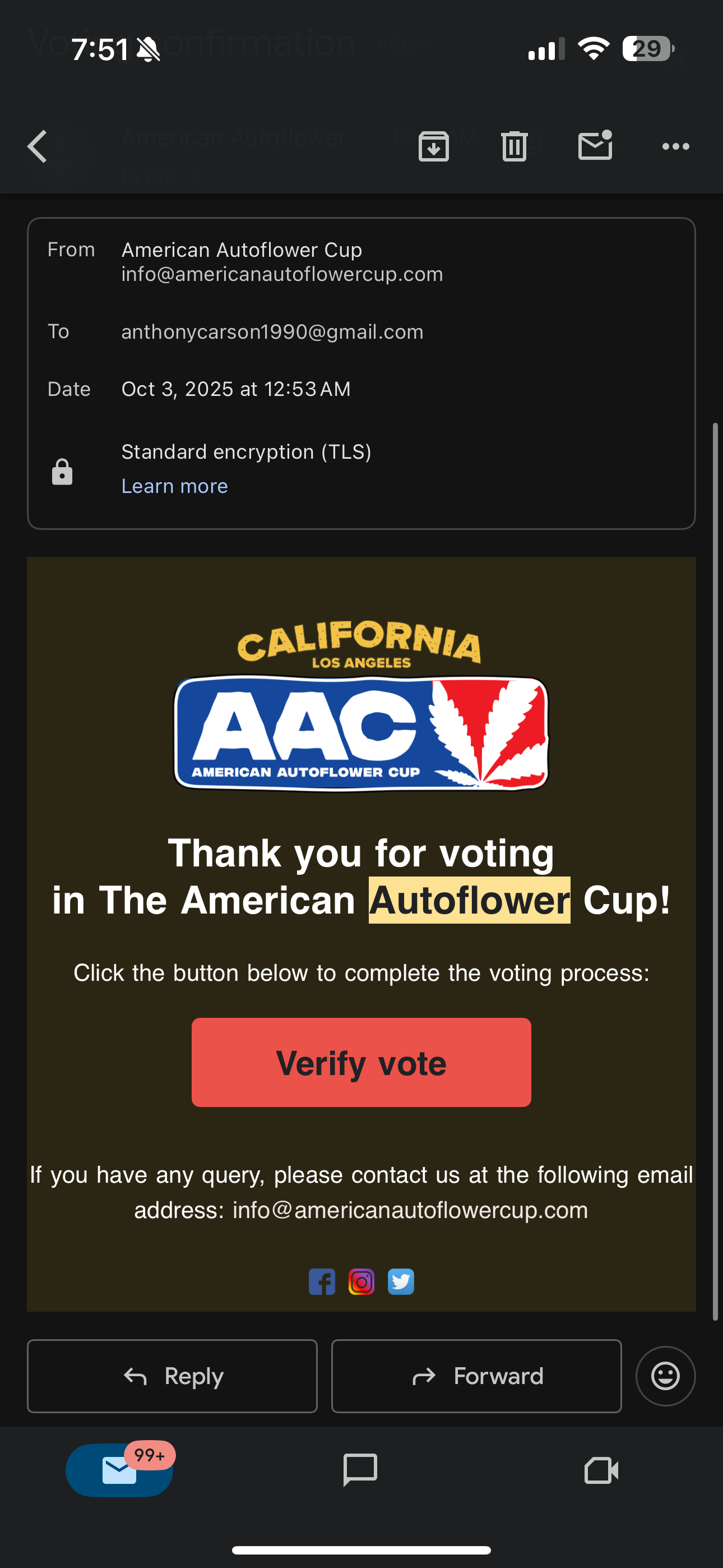Mark the email as unread

point(595,146)
